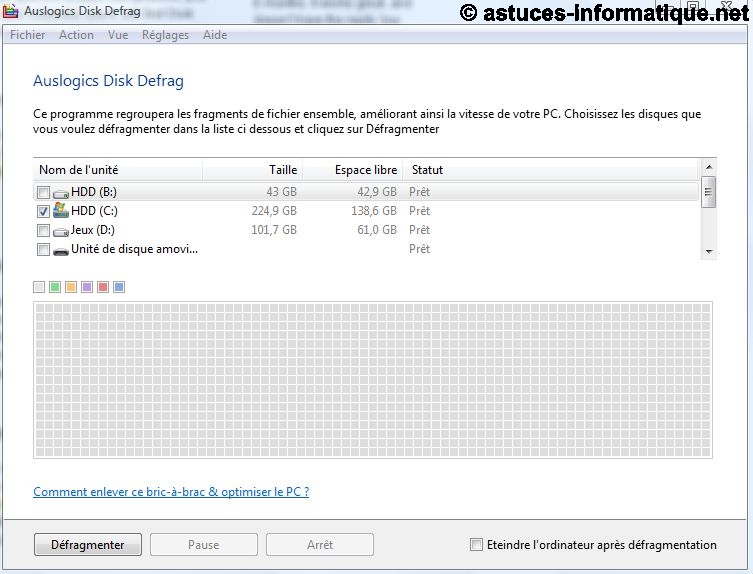
Task: Click the Jeux (D:) drive icon
Action: click(x=61, y=232)
